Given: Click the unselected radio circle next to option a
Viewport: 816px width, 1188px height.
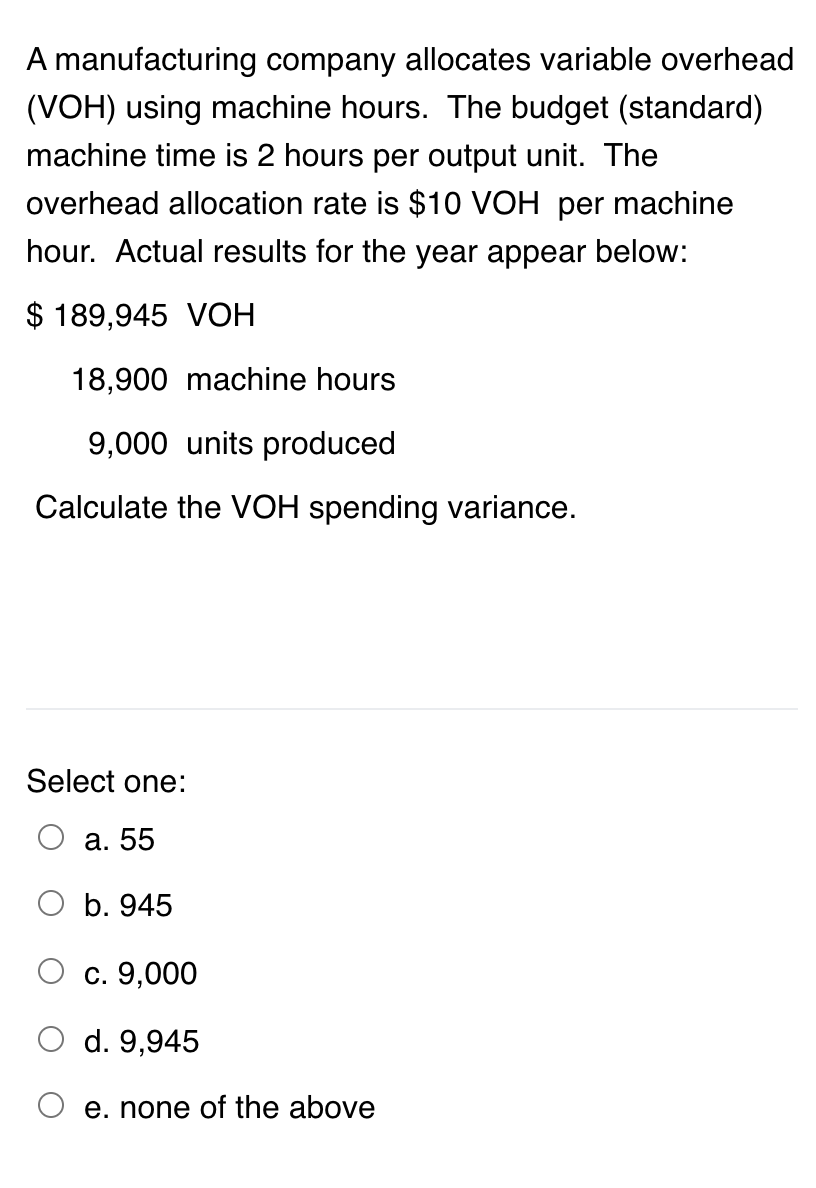Looking at the screenshot, I should (51, 837).
